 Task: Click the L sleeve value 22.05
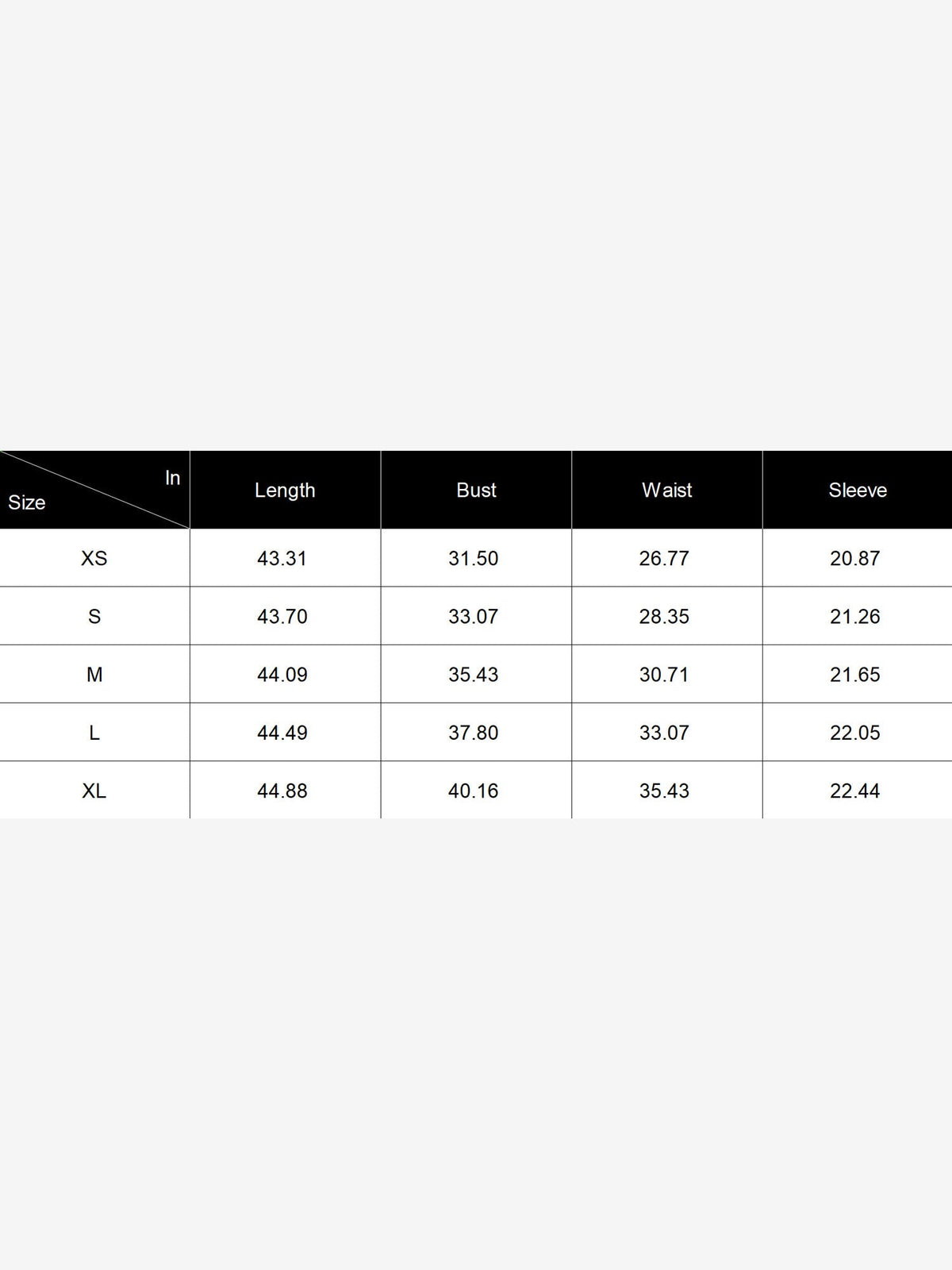[x=855, y=733]
